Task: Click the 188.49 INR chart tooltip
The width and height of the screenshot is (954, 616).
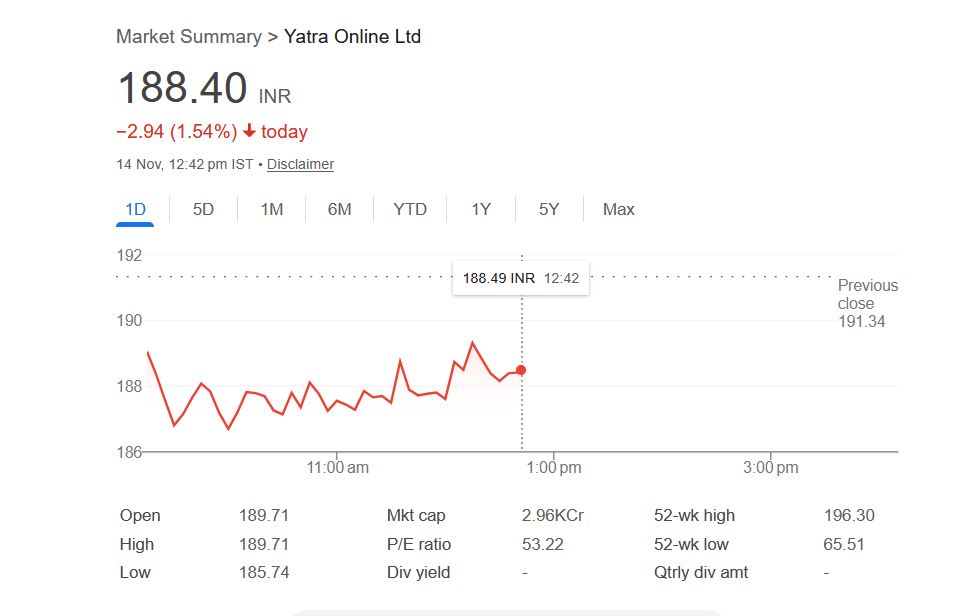Action: click(x=520, y=278)
